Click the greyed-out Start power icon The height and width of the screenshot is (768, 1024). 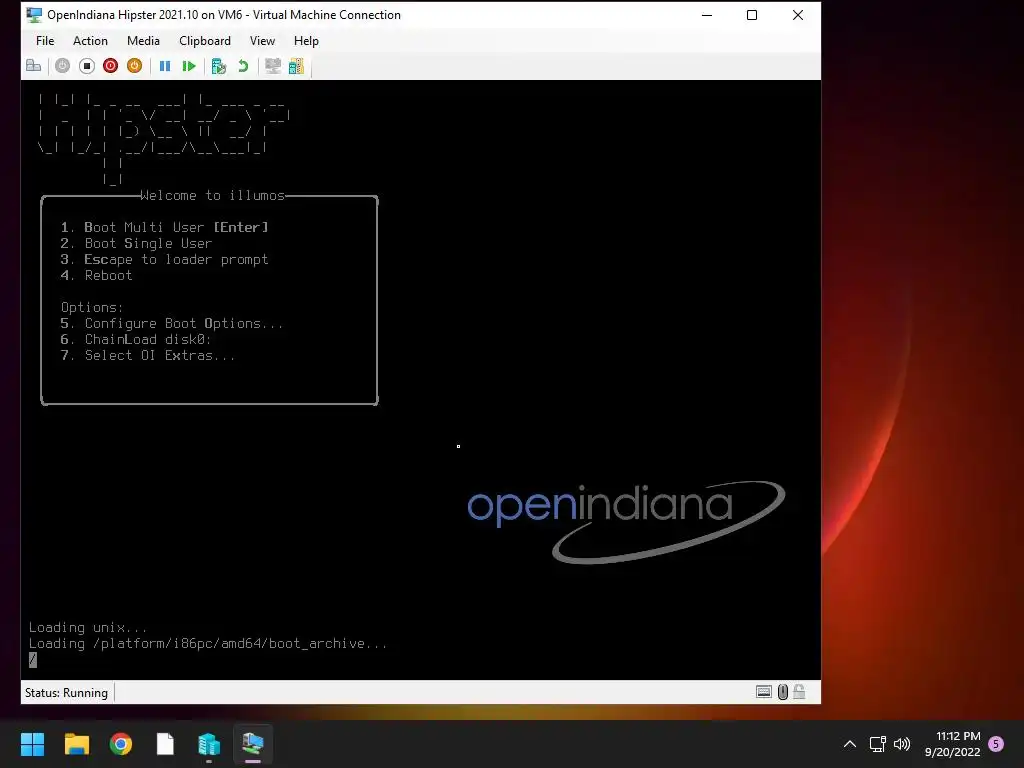[x=62, y=66]
